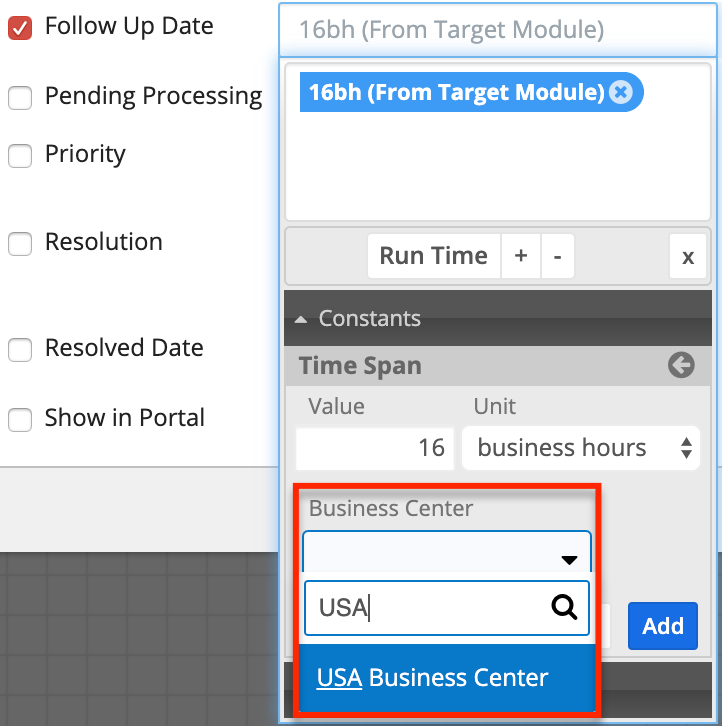Click the search magnifier icon

[564, 606]
